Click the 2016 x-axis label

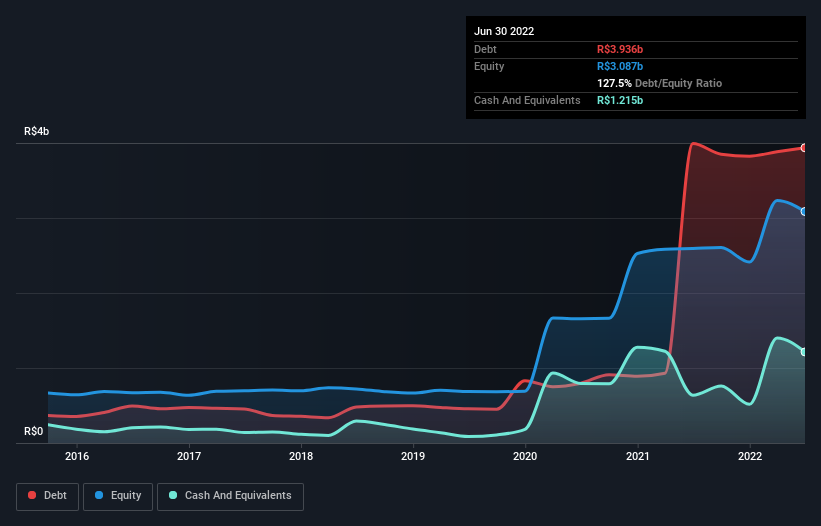pyautogui.click(x=77, y=456)
